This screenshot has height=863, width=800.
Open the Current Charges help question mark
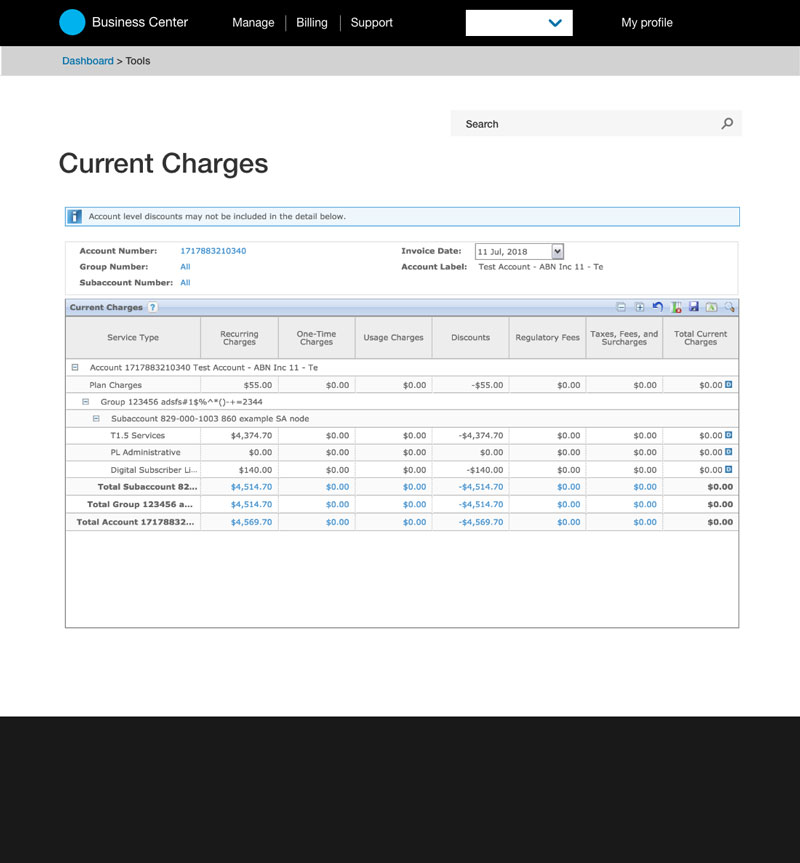(x=152, y=307)
